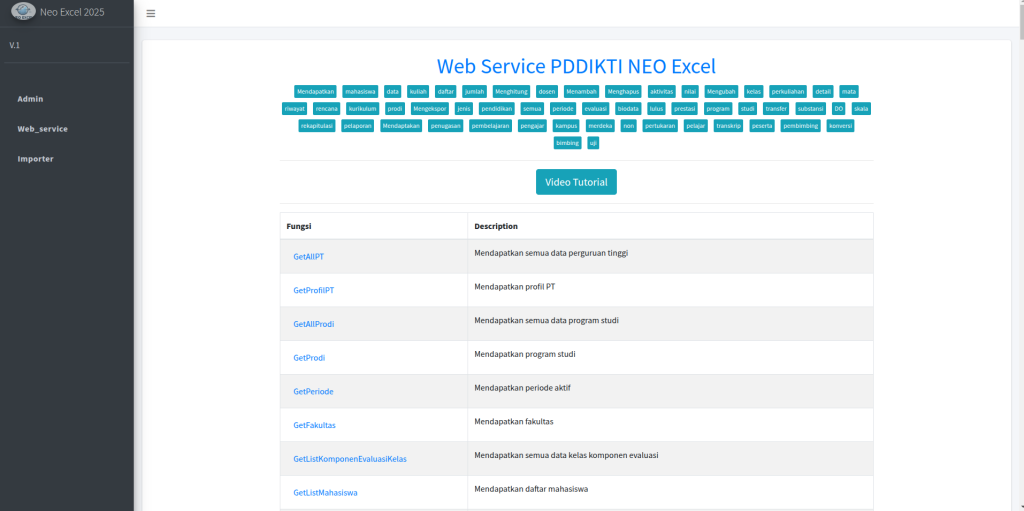Filter by the uji tag
Screen dimensions: 1024x511
point(593,142)
